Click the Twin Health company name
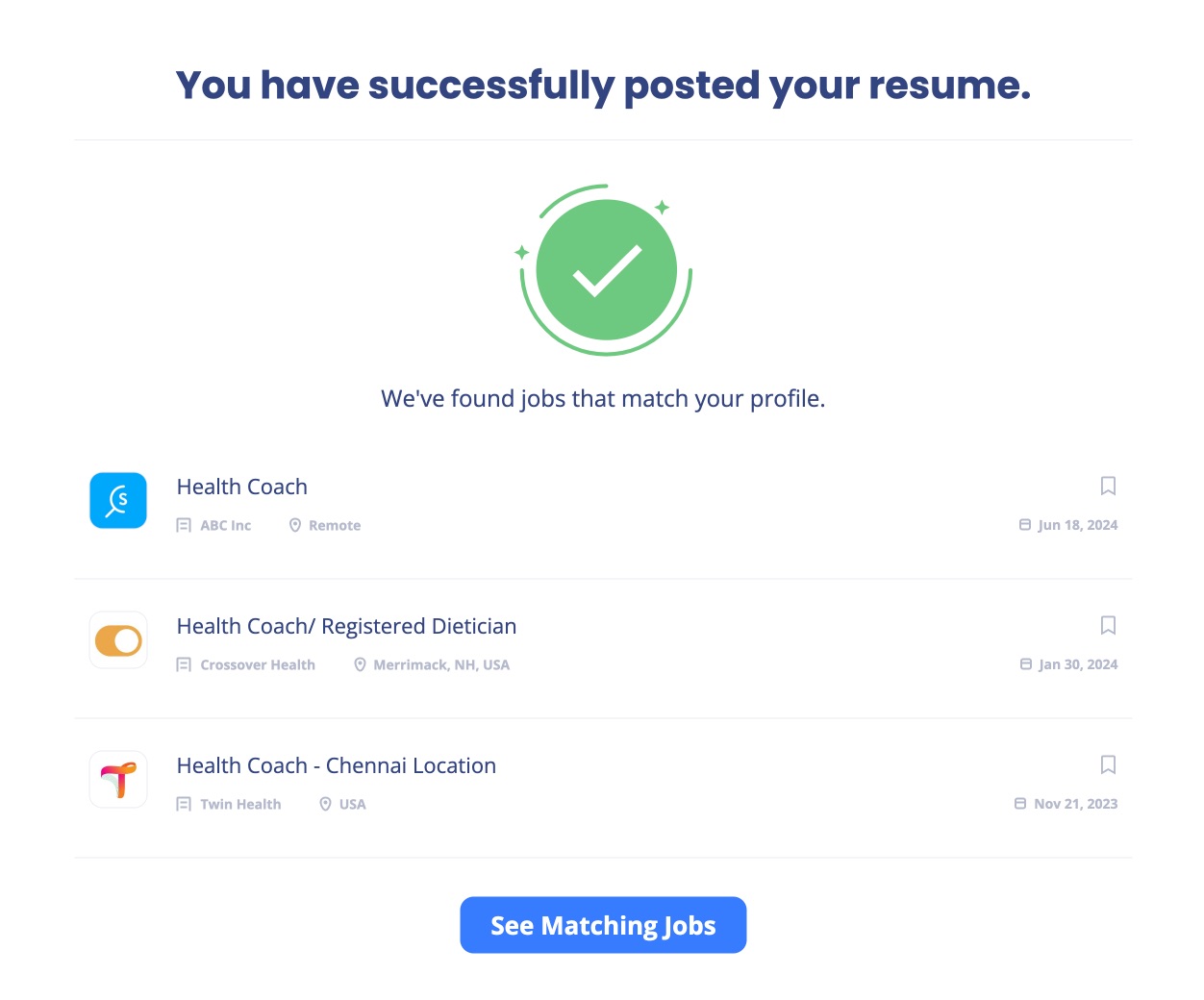 tap(240, 804)
